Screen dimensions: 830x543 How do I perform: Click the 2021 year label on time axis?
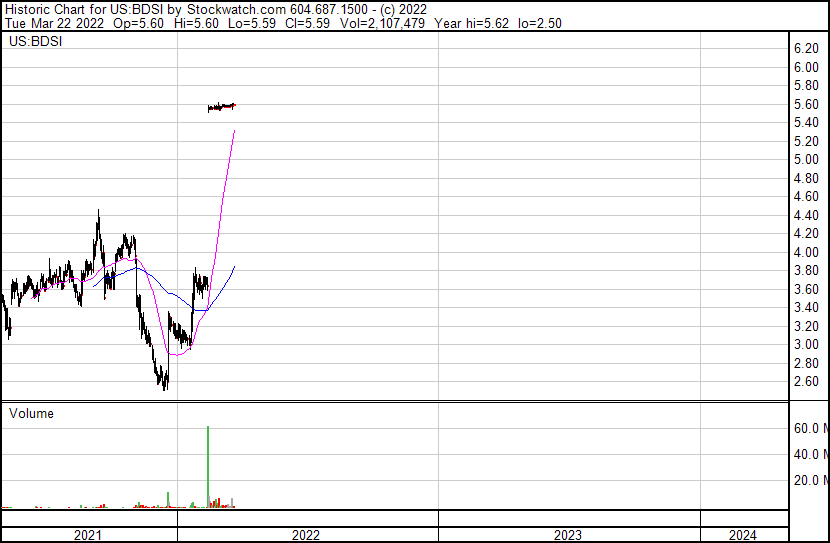[88, 535]
